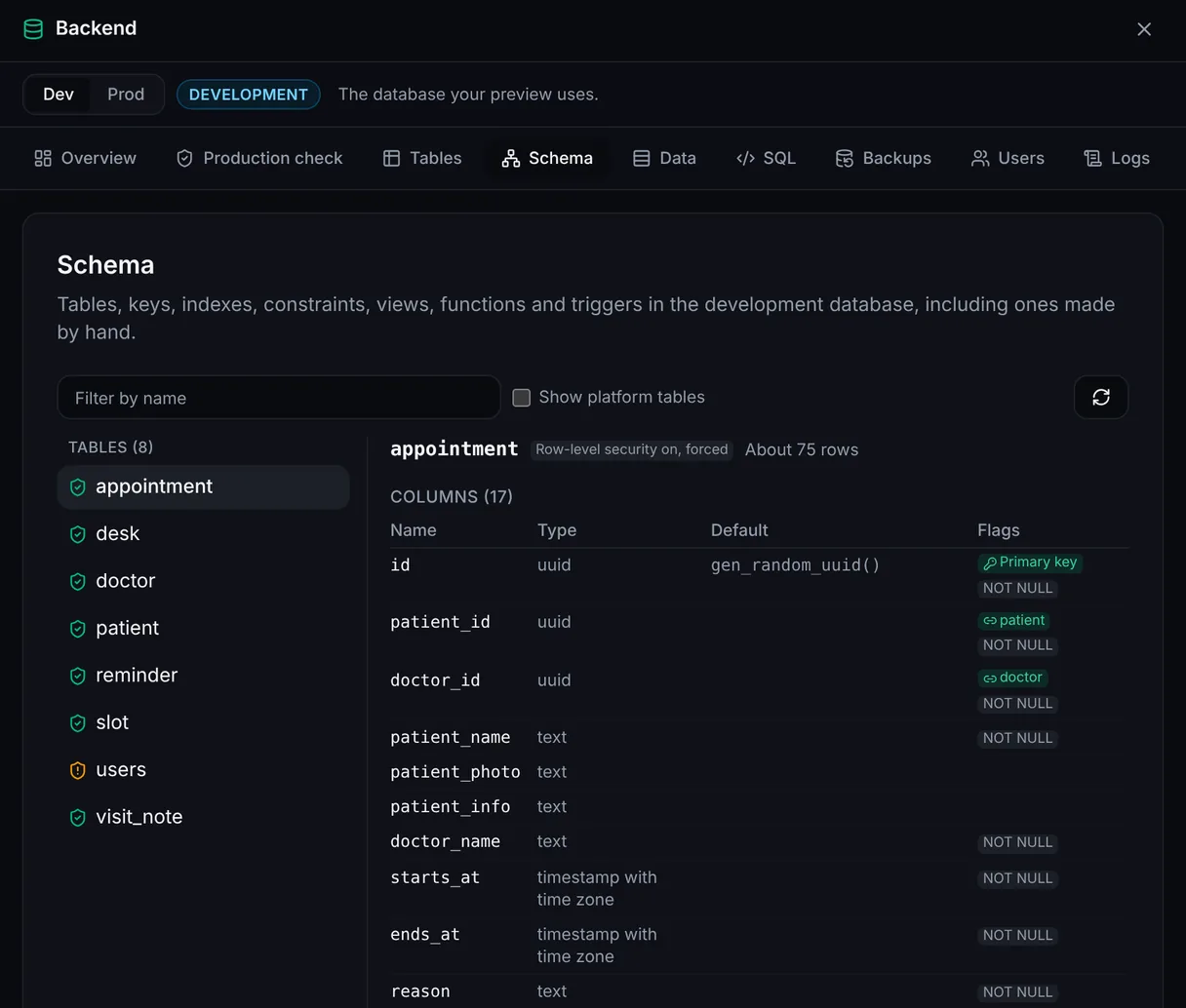Select the appointment table
The height and width of the screenshot is (1008, 1186).
[x=203, y=486]
